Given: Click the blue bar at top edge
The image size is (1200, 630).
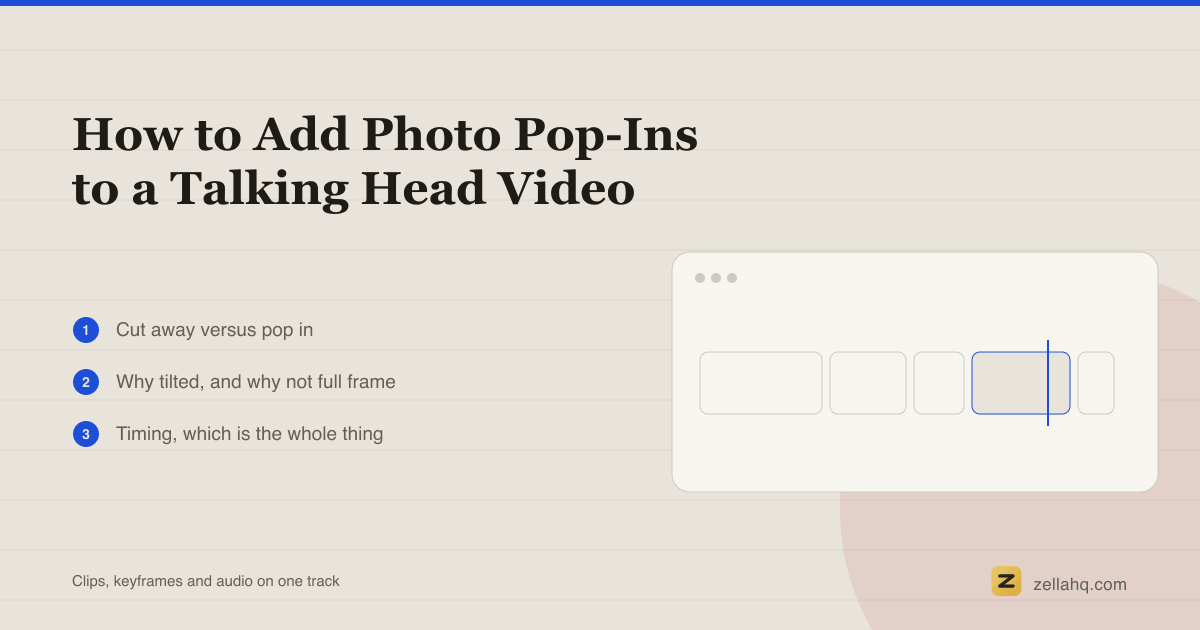Looking at the screenshot, I should 600,3.
